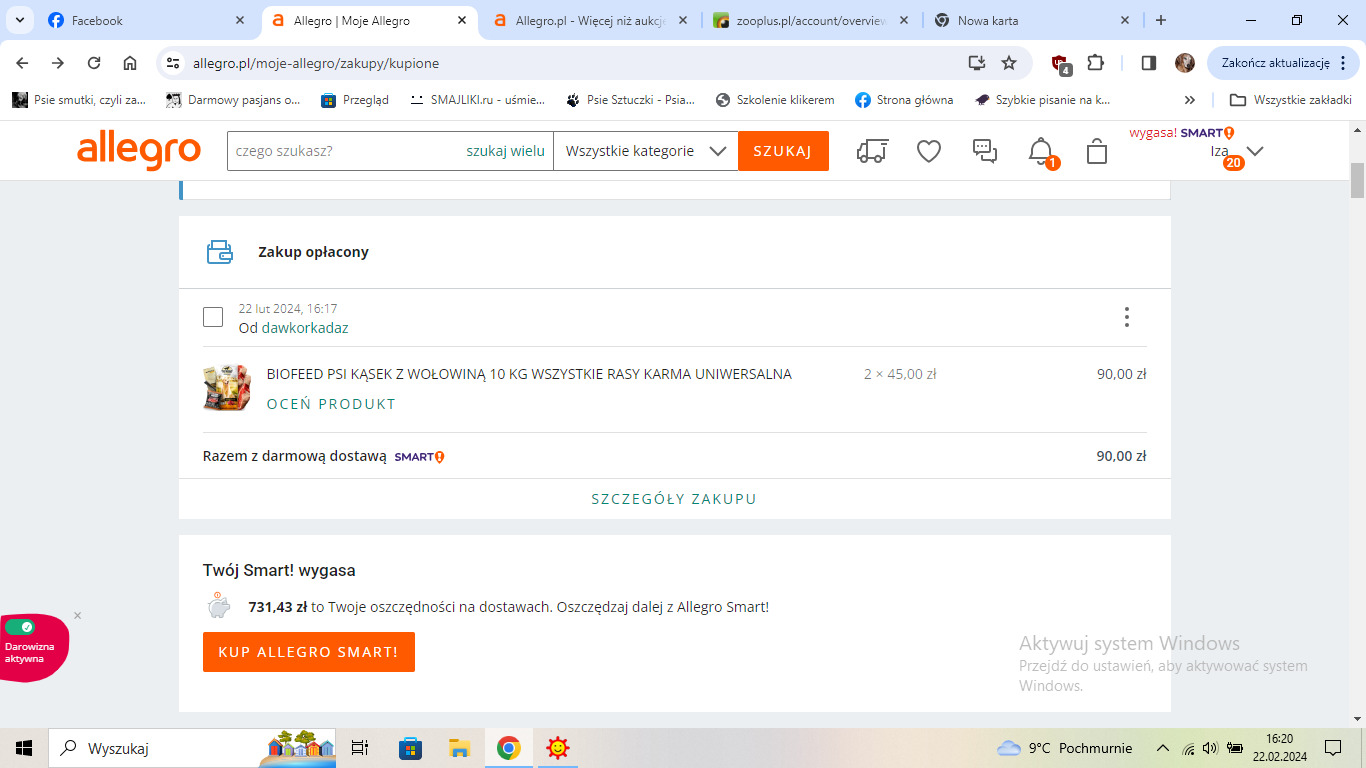1366x768 pixels.
Task: Open Chrome menu via Zakończ aktualizację
Action: coord(1282,63)
